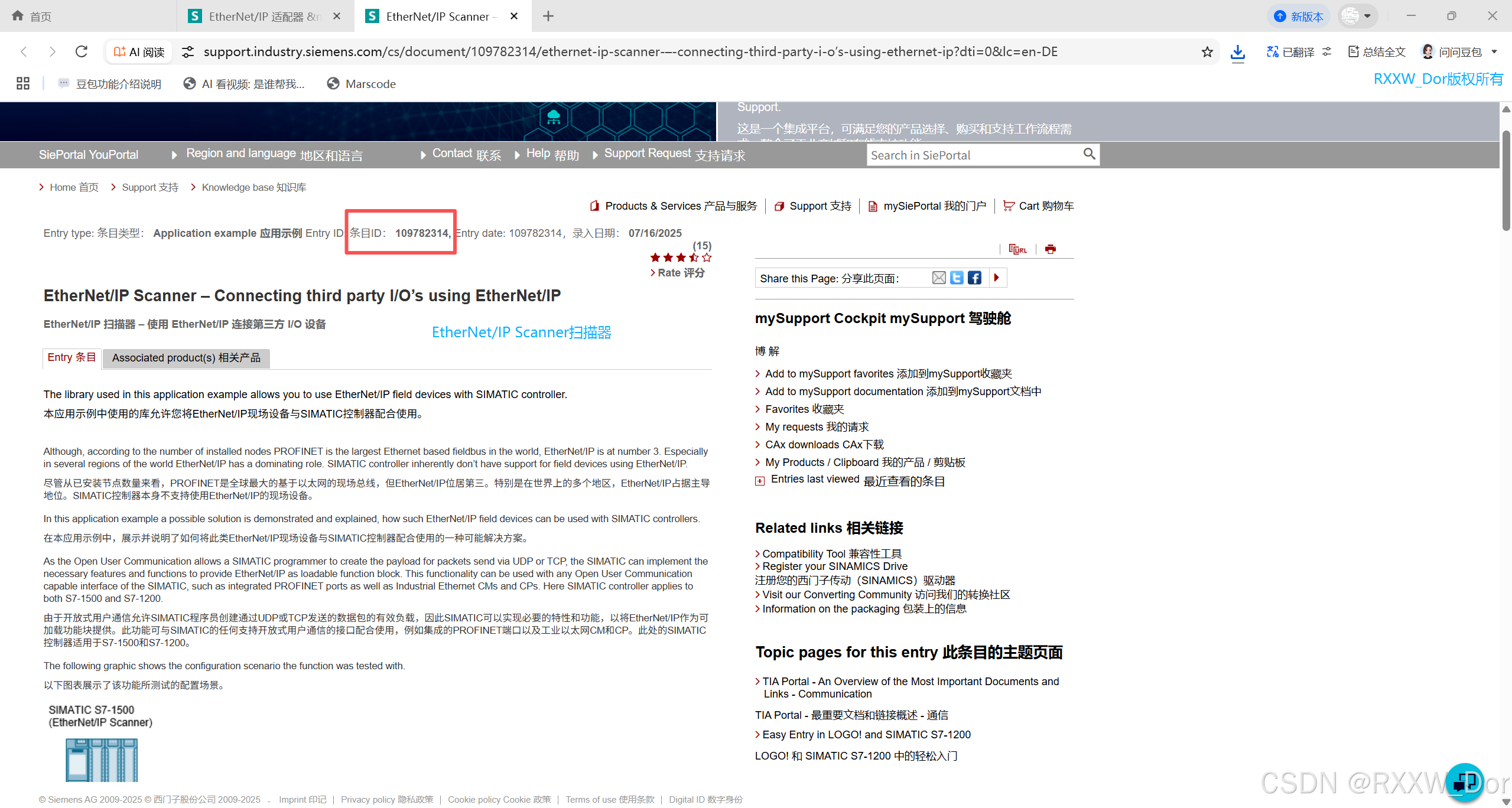
Task: Switch to Associated product(s) tab
Action: (x=186, y=358)
